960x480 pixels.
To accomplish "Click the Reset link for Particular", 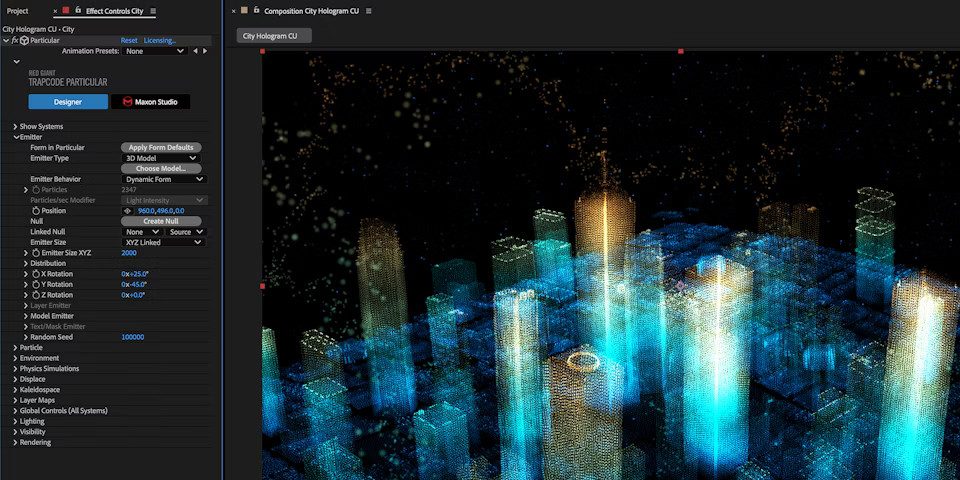I will point(129,41).
